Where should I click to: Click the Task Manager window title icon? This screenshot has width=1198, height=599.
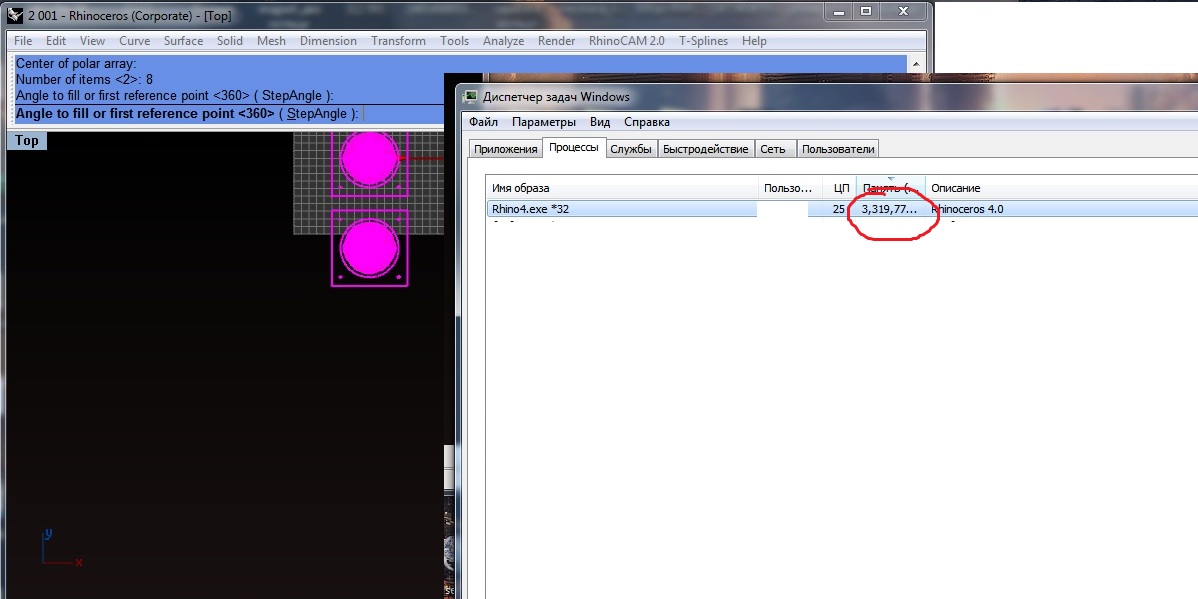tap(470, 97)
